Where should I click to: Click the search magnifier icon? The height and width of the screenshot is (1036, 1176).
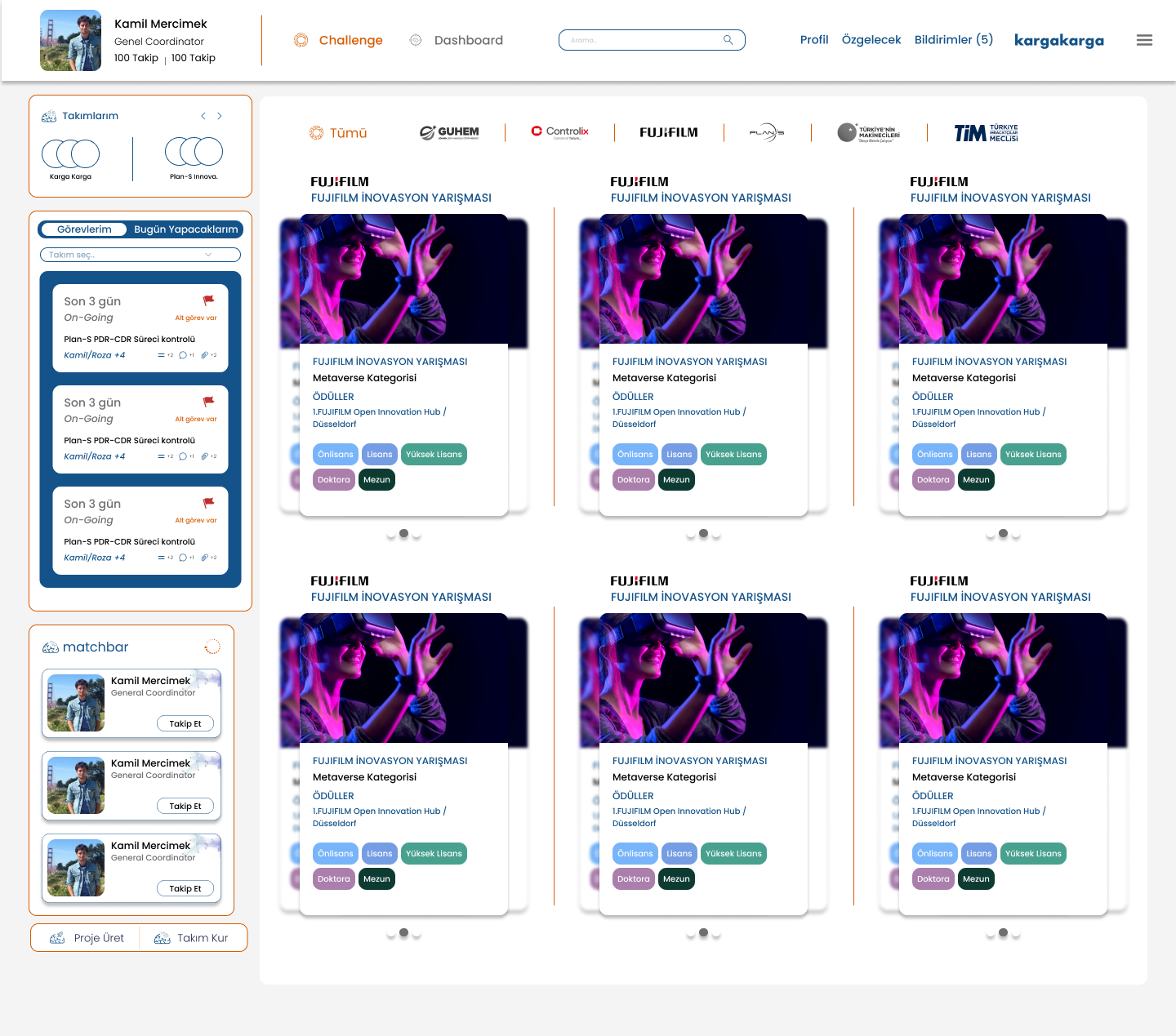(728, 39)
